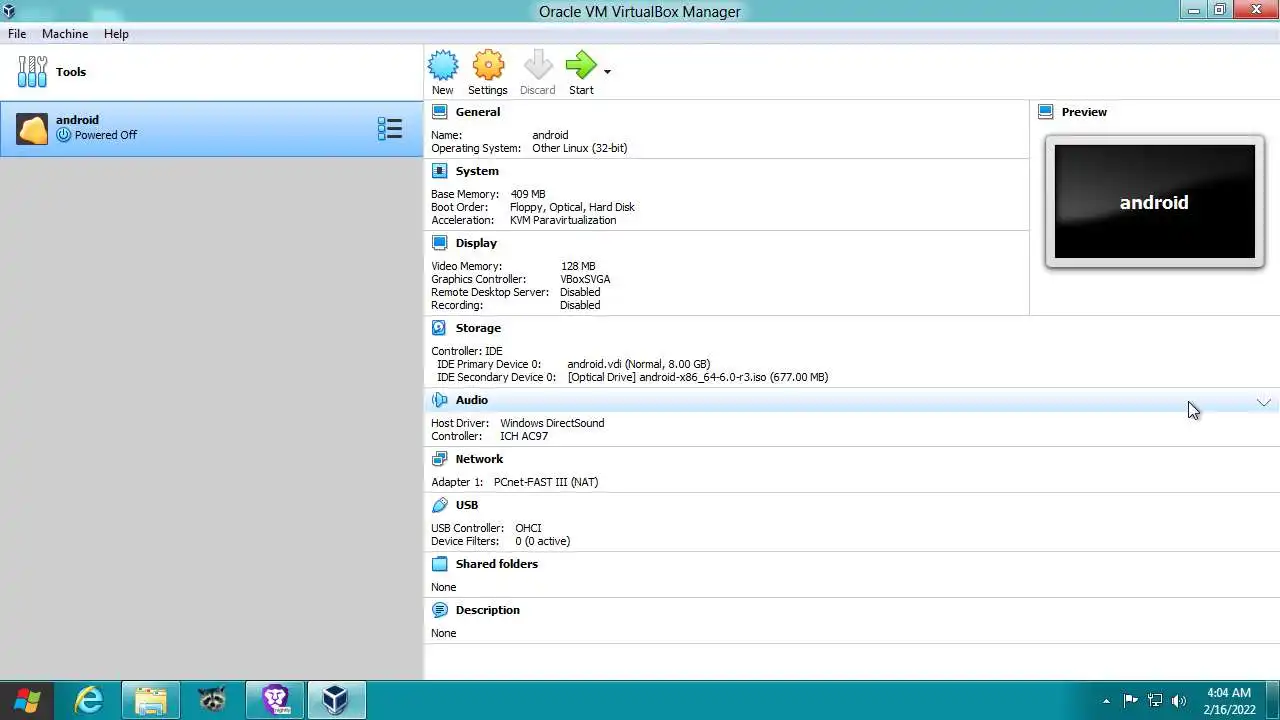Click the '0 (0 active)' device filters value
Viewport: 1280px width, 720px height.
click(x=543, y=541)
